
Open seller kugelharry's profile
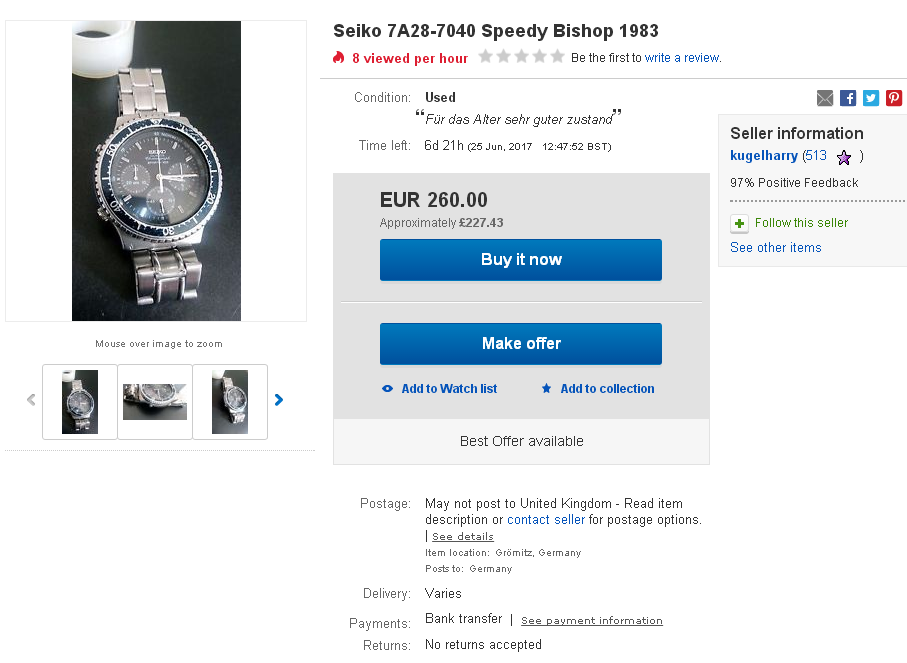764,156
